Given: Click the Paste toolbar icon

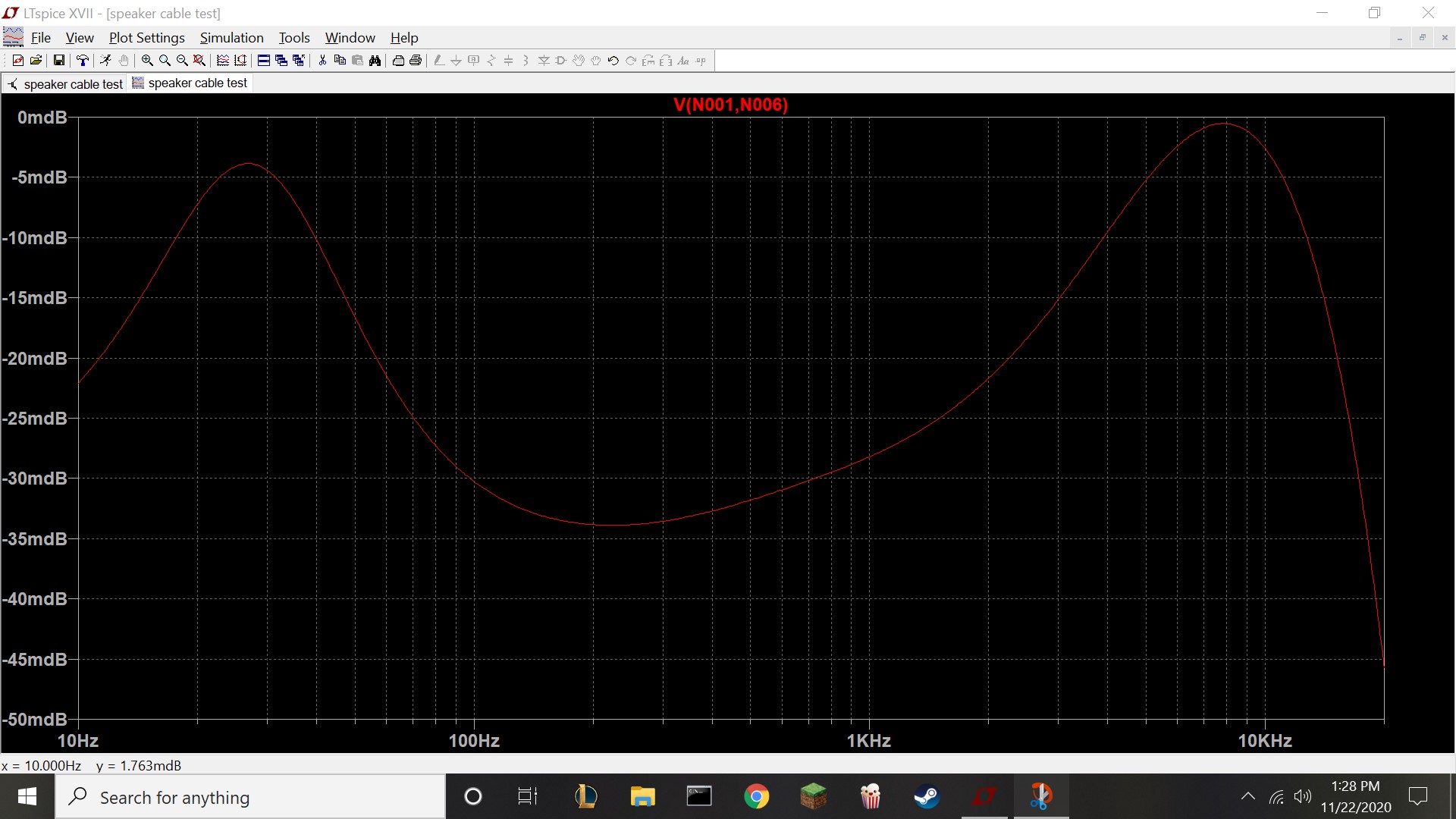Looking at the screenshot, I should point(357,61).
